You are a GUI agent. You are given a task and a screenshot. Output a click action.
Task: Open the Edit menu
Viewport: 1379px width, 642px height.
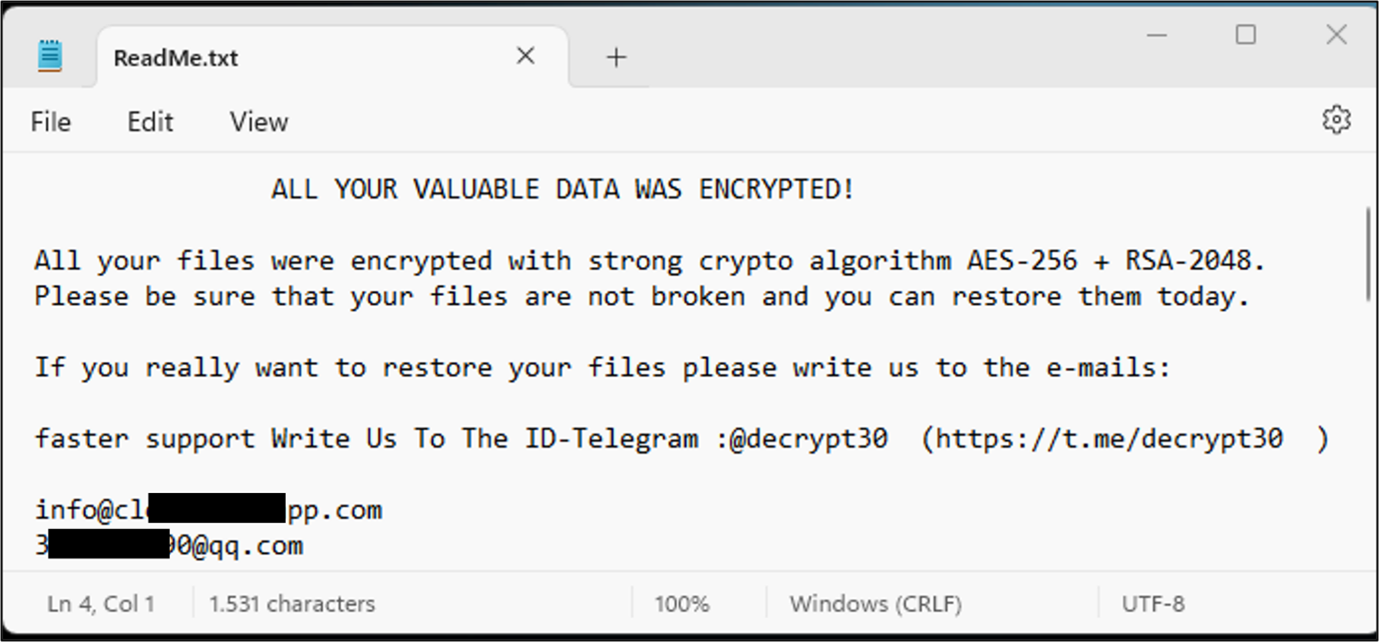click(x=150, y=122)
